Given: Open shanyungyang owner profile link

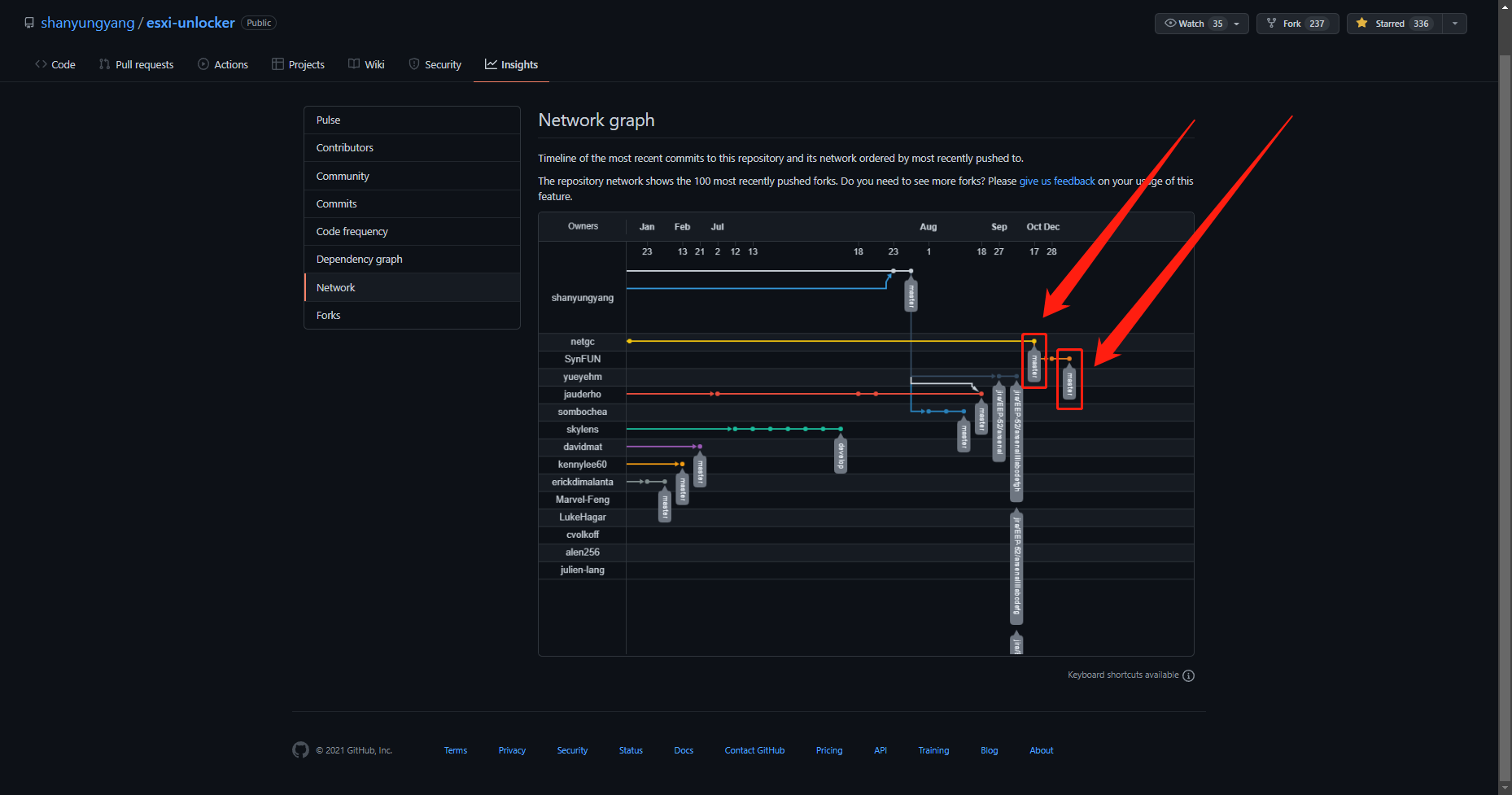Looking at the screenshot, I should pos(88,23).
